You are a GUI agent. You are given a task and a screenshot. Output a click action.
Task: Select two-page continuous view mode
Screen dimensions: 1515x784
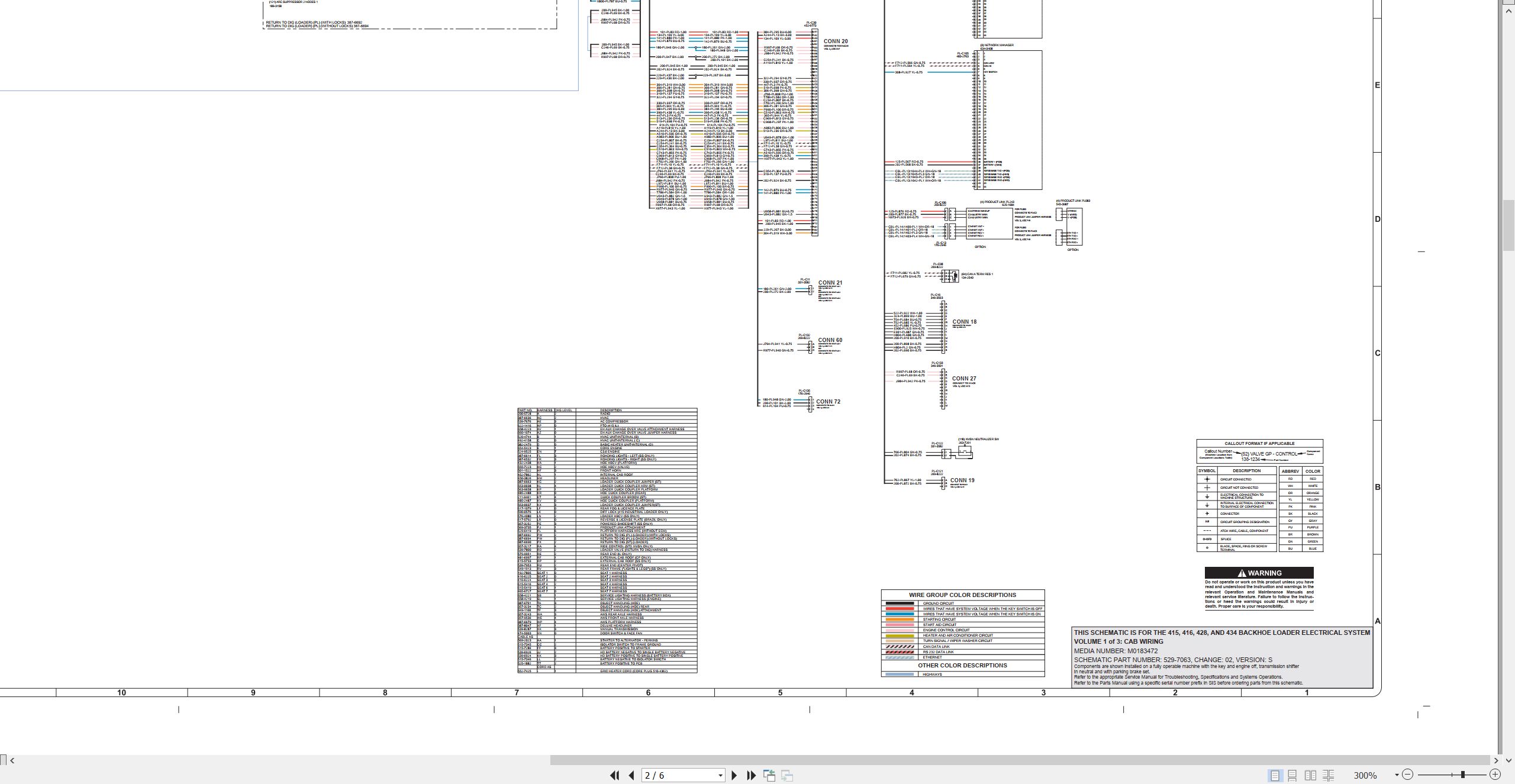pyautogui.click(x=1329, y=775)
